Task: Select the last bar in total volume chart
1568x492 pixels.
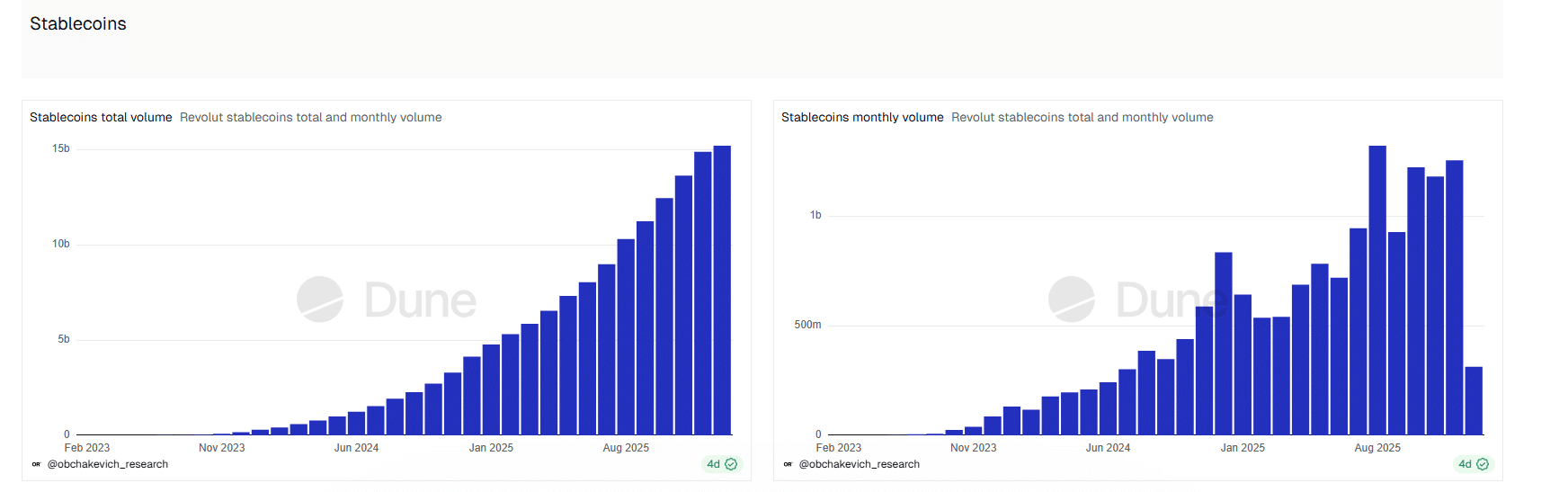Action: [x=722, y=290]
